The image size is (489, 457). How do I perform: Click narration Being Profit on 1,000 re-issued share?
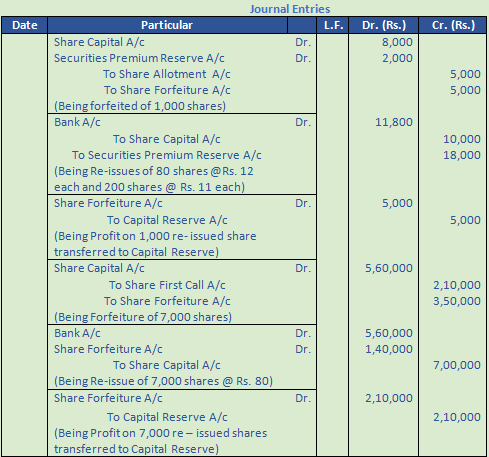coord(155,244)
